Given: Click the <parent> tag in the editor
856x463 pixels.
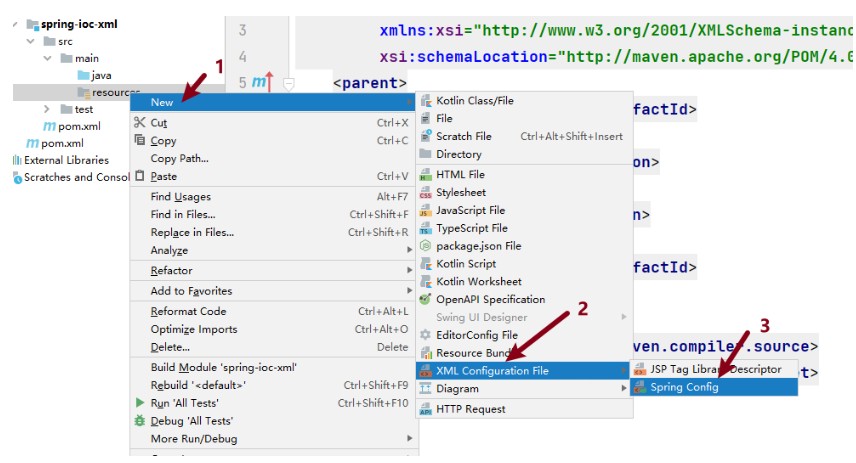Looking at the screenshot, I should [x=370, y=83].
